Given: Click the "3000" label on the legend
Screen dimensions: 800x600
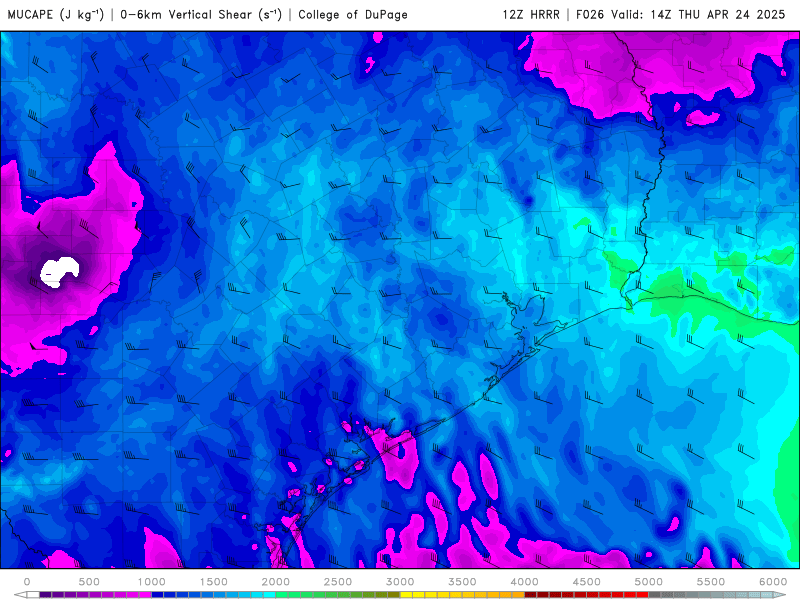Looking at the screenshot, I should pyautogui.click(x=400, y=582).
